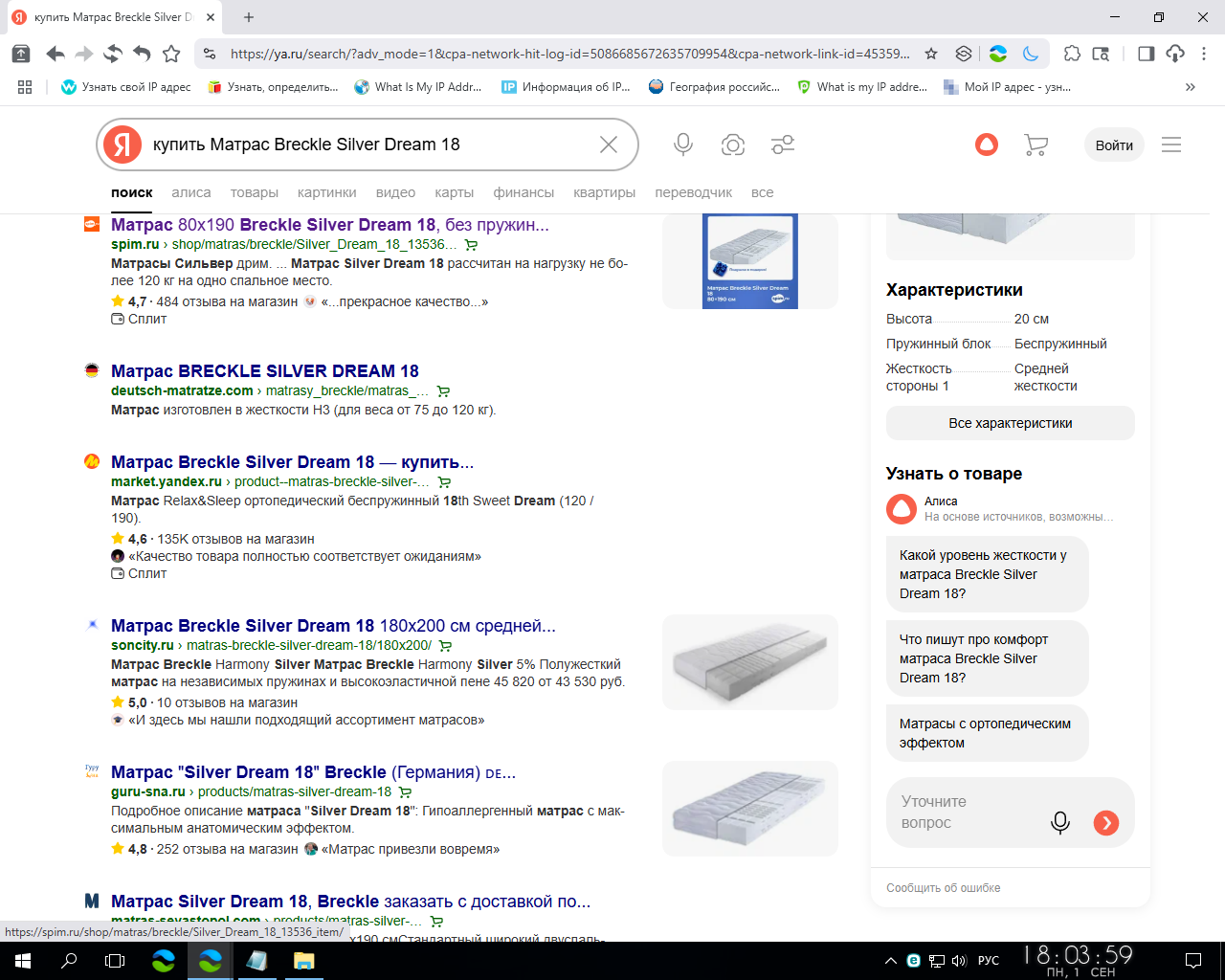Image resolution: width=1225 pixels, height=980 pixels.
Task: Click the 'Все характеристики' button
Action: point(1011,423)
